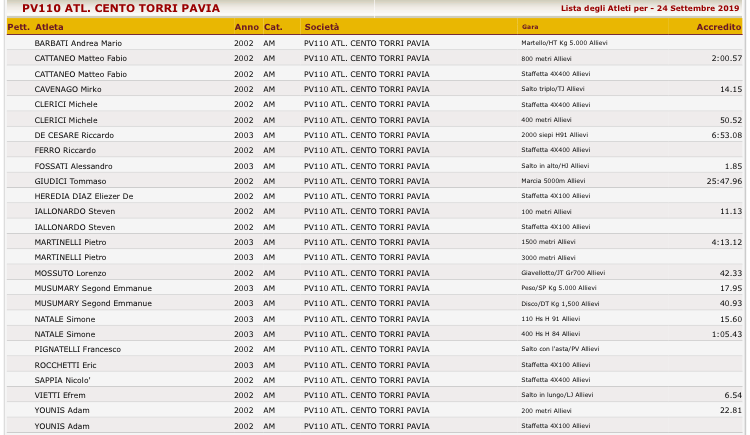Select the Accredito column header
750x435 pixels.
[718, 27]
